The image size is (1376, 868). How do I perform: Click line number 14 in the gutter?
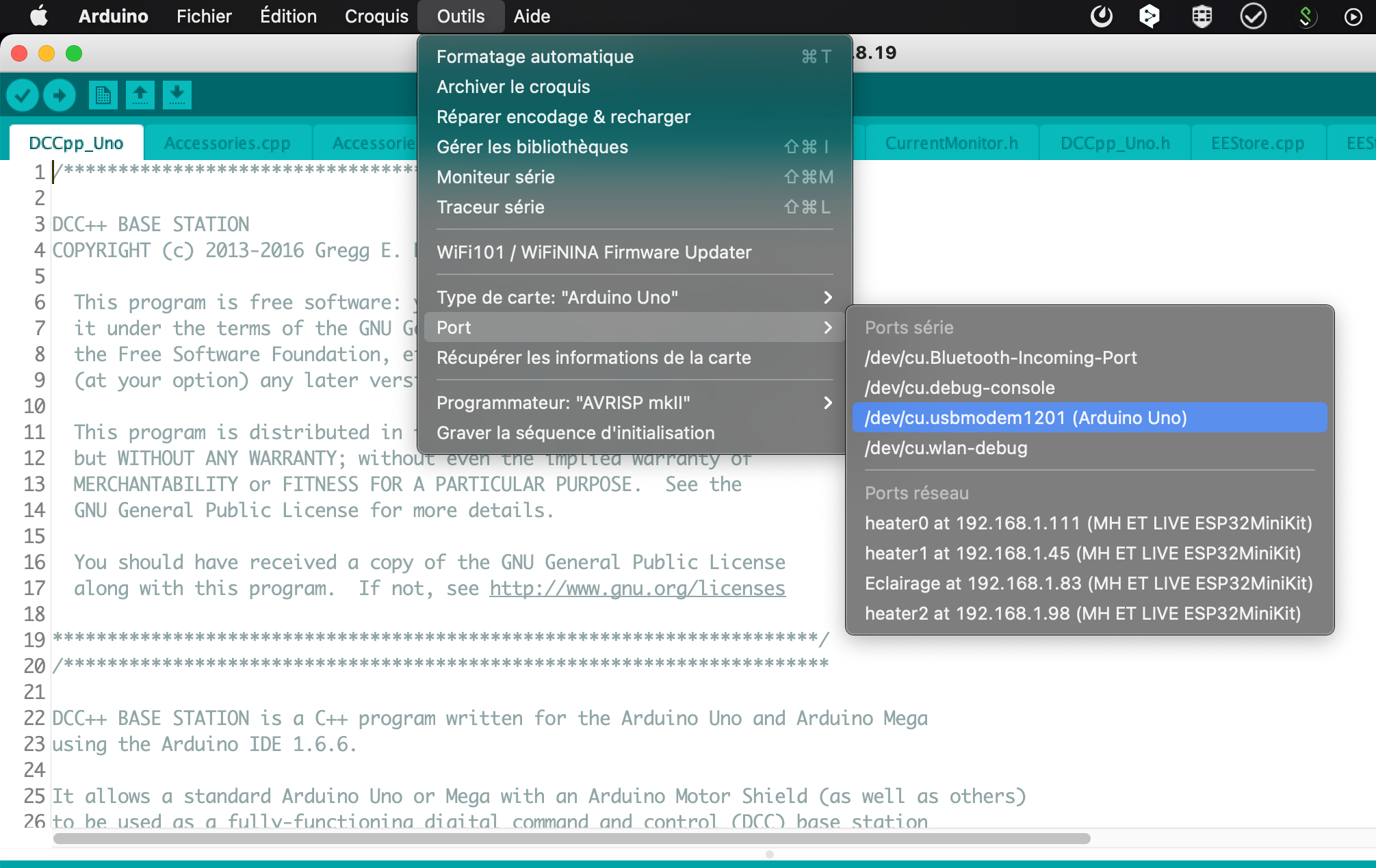coord(34,510)
